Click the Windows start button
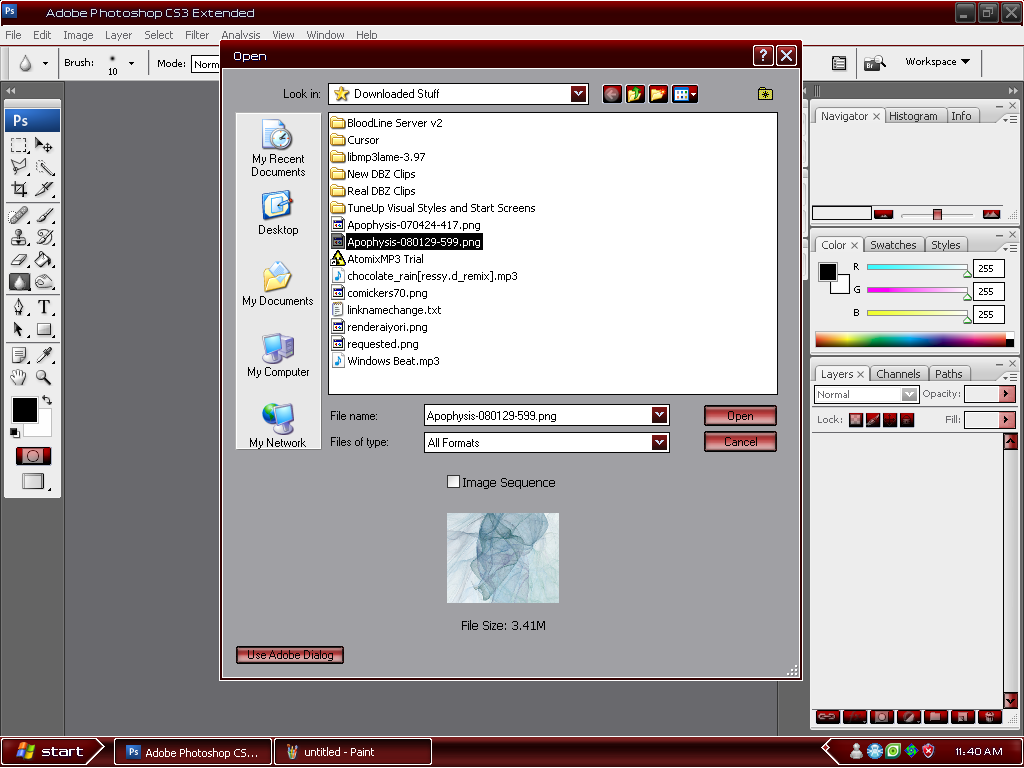Screen dimensions: 1024x768 50,752
